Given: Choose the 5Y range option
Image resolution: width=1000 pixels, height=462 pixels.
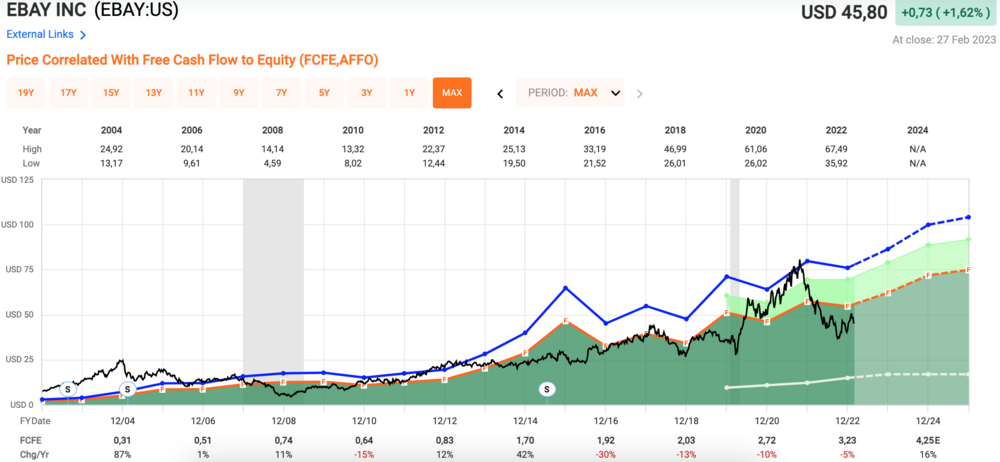Looking at the screenshot, I should click(x=324, y=93).
